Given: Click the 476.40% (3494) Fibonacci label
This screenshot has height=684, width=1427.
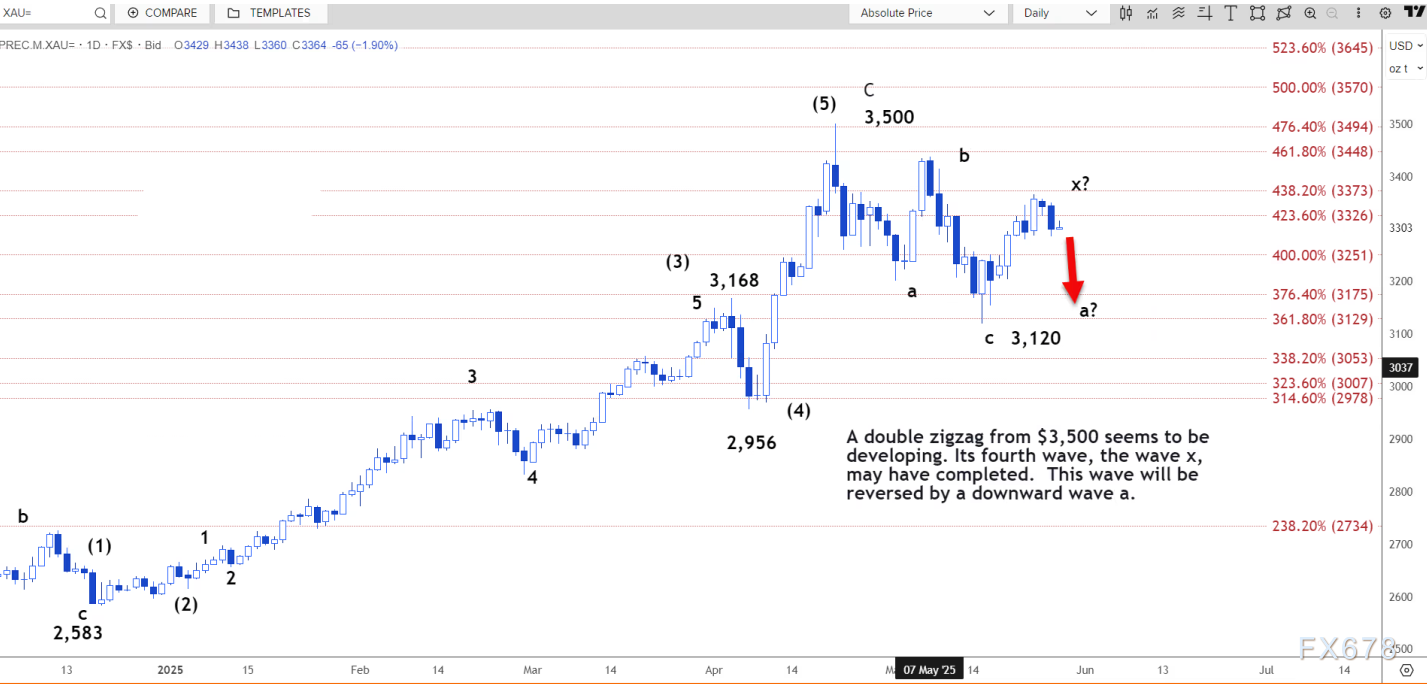Looking at the screenshot, I should 1321,126.
